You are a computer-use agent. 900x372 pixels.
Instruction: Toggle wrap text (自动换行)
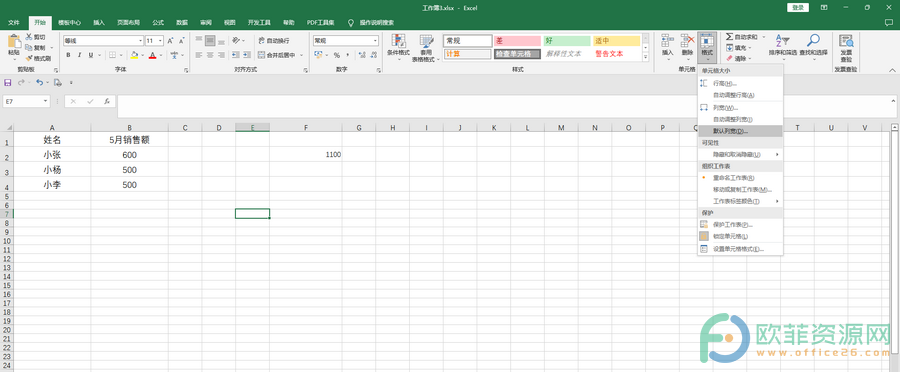[x=274, y=41]
